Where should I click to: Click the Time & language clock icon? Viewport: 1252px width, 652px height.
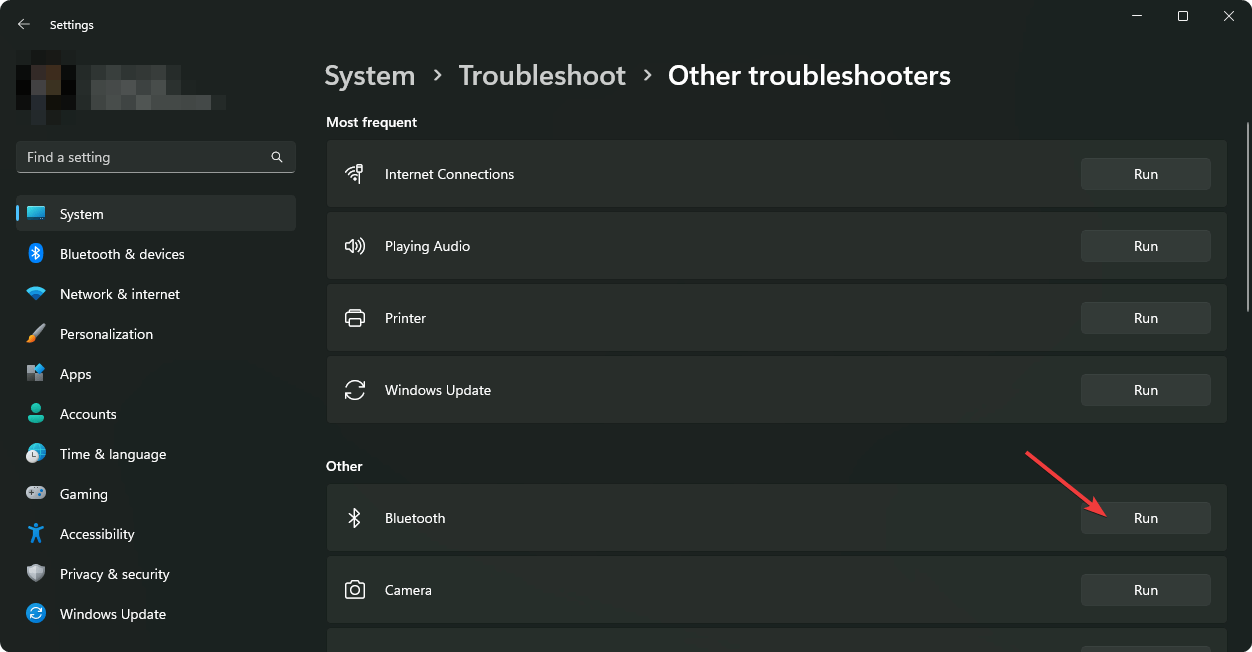click(36, 454)
